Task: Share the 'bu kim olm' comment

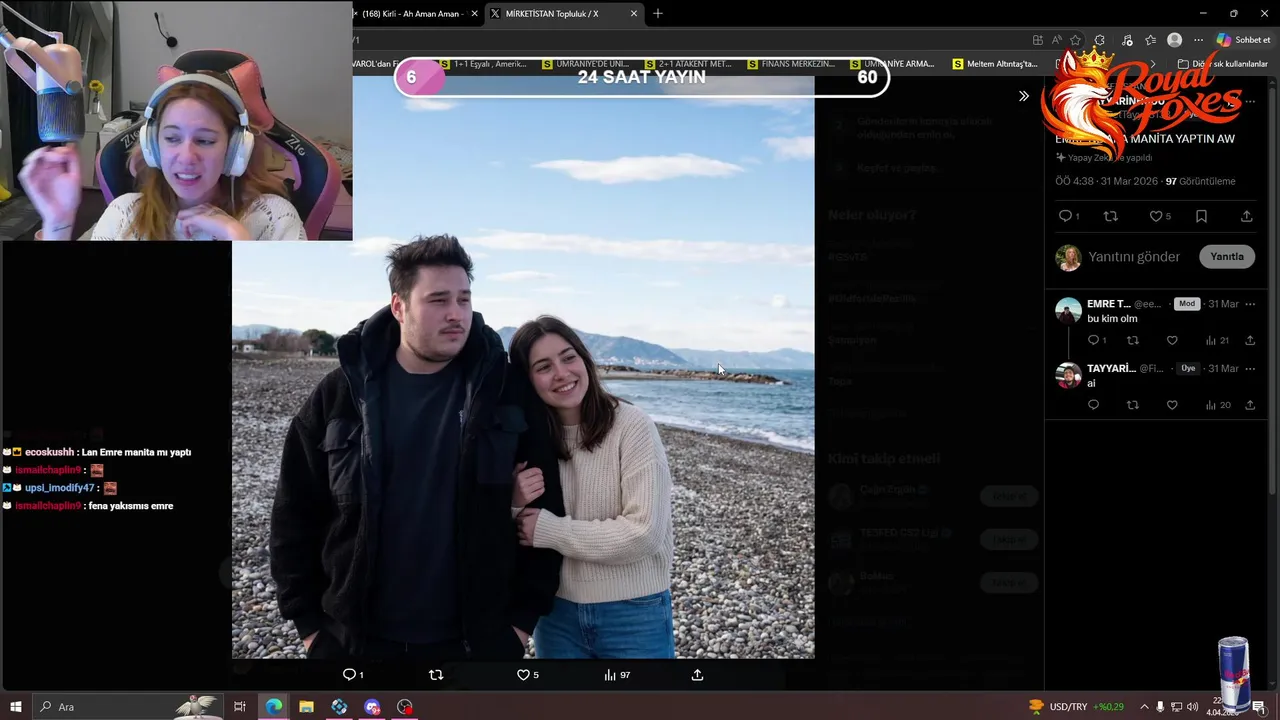Action: coord(1250,340)
